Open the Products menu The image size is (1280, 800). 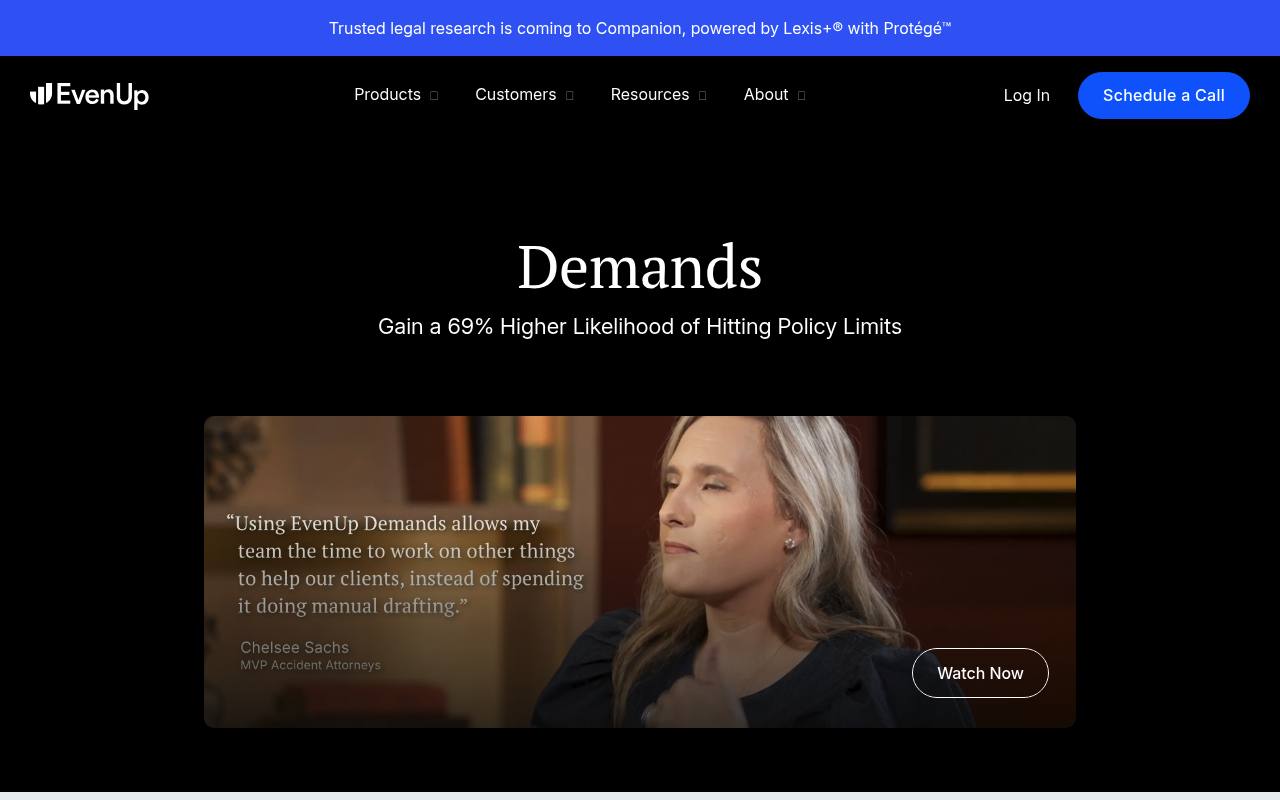[387, 95]
